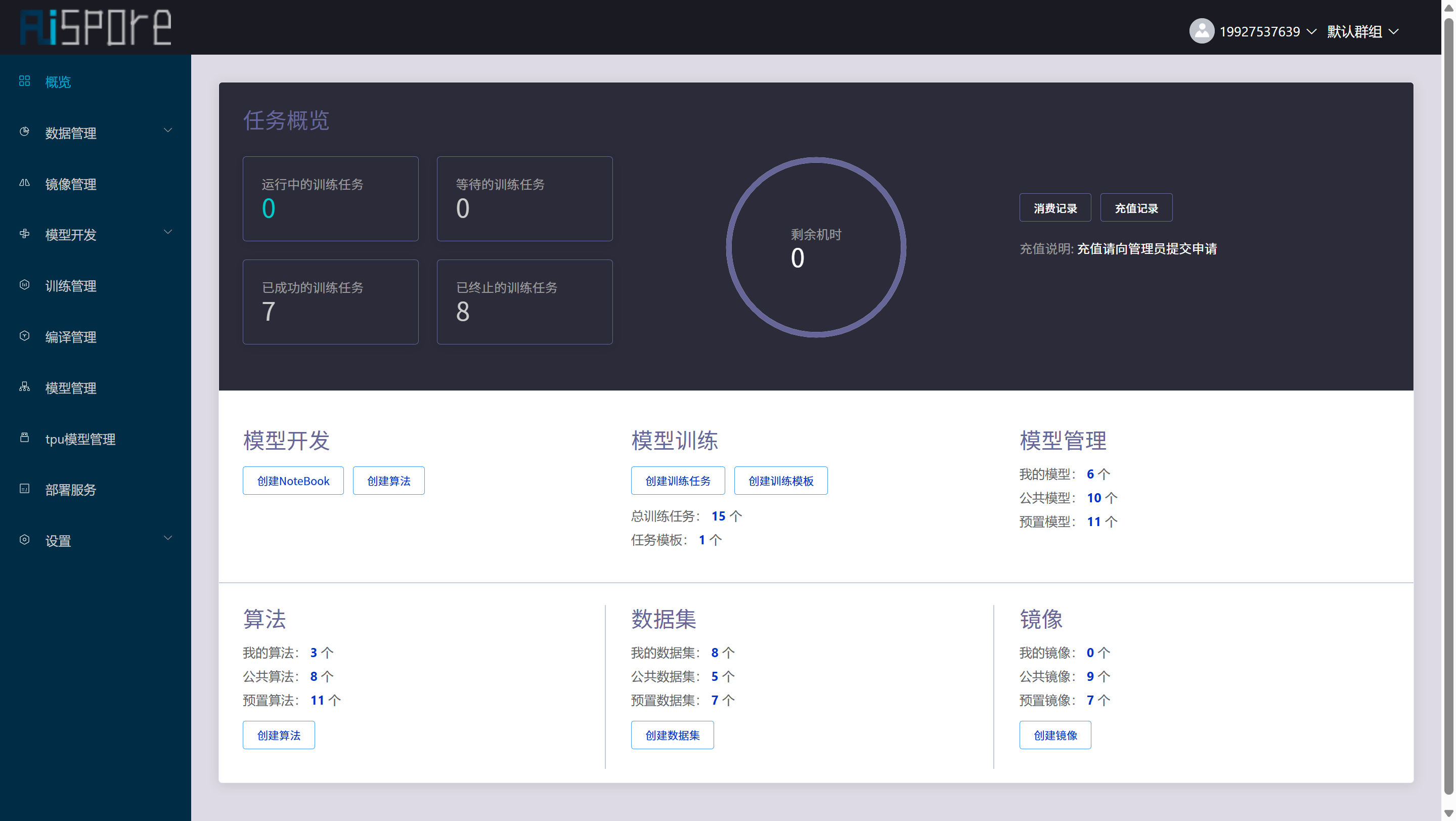
Task: Select the 部署服务 menu item
Action: click(71, 490)
